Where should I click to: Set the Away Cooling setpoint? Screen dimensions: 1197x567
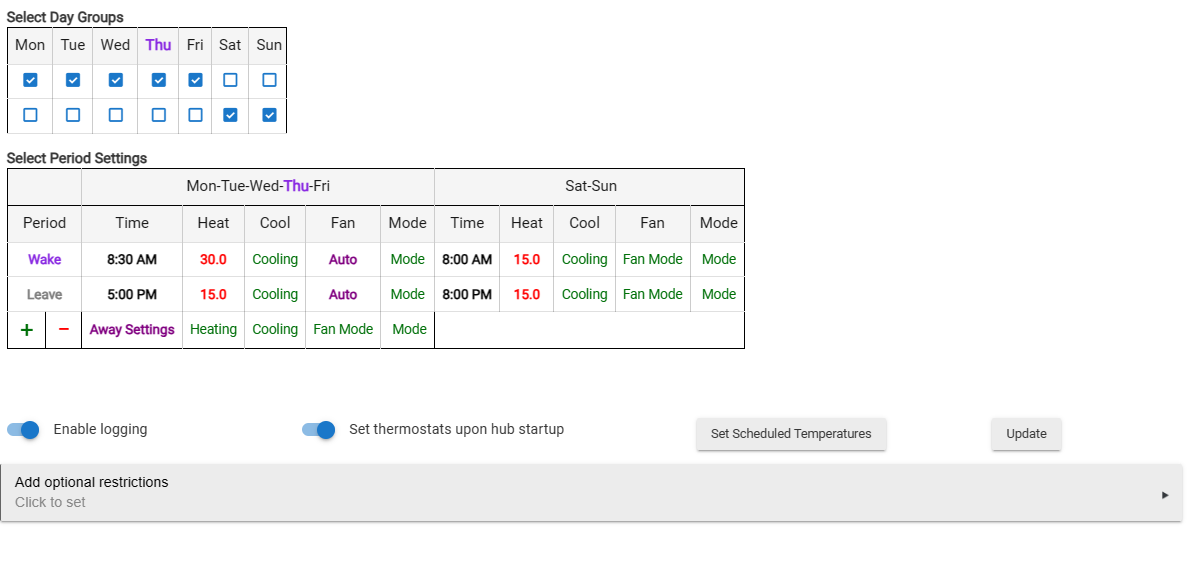275,330
